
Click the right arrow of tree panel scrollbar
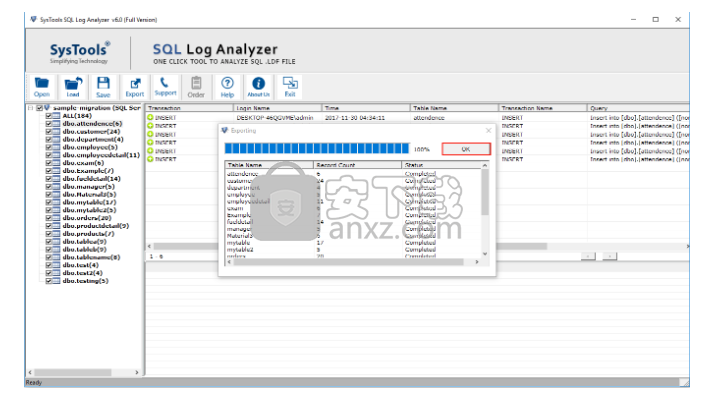tap(137, 373)
